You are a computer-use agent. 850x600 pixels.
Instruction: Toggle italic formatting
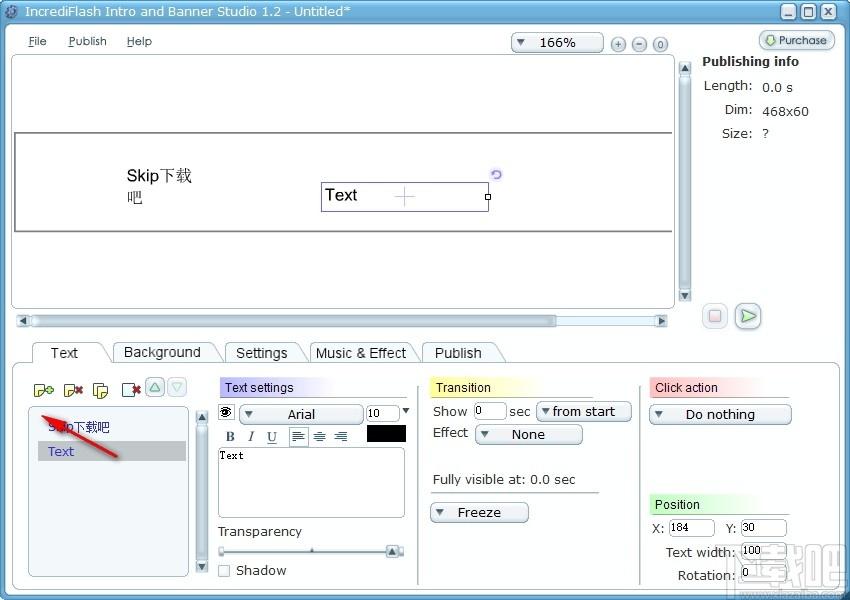click(250, 437)
